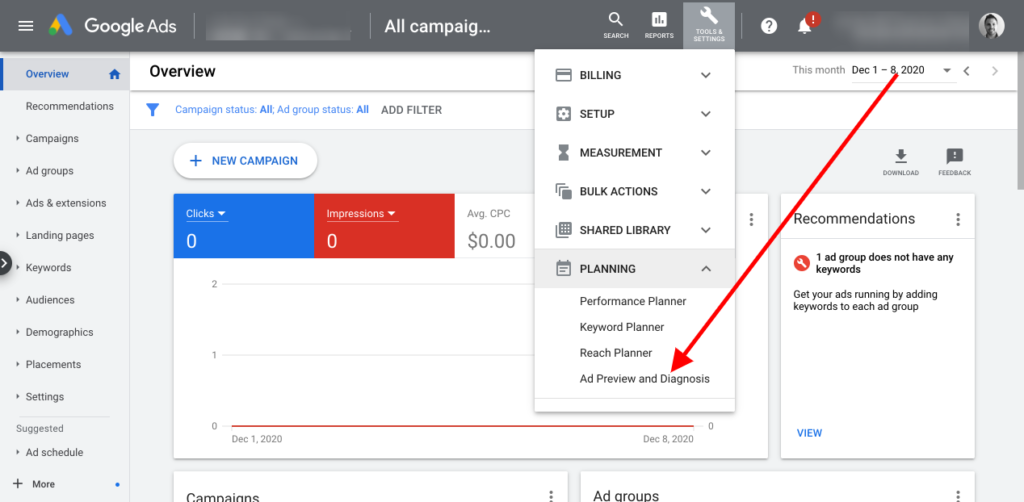Open the chart card three-dot menu
The height and width of the screenshot is (502, 1024).
tap(752, 219)
